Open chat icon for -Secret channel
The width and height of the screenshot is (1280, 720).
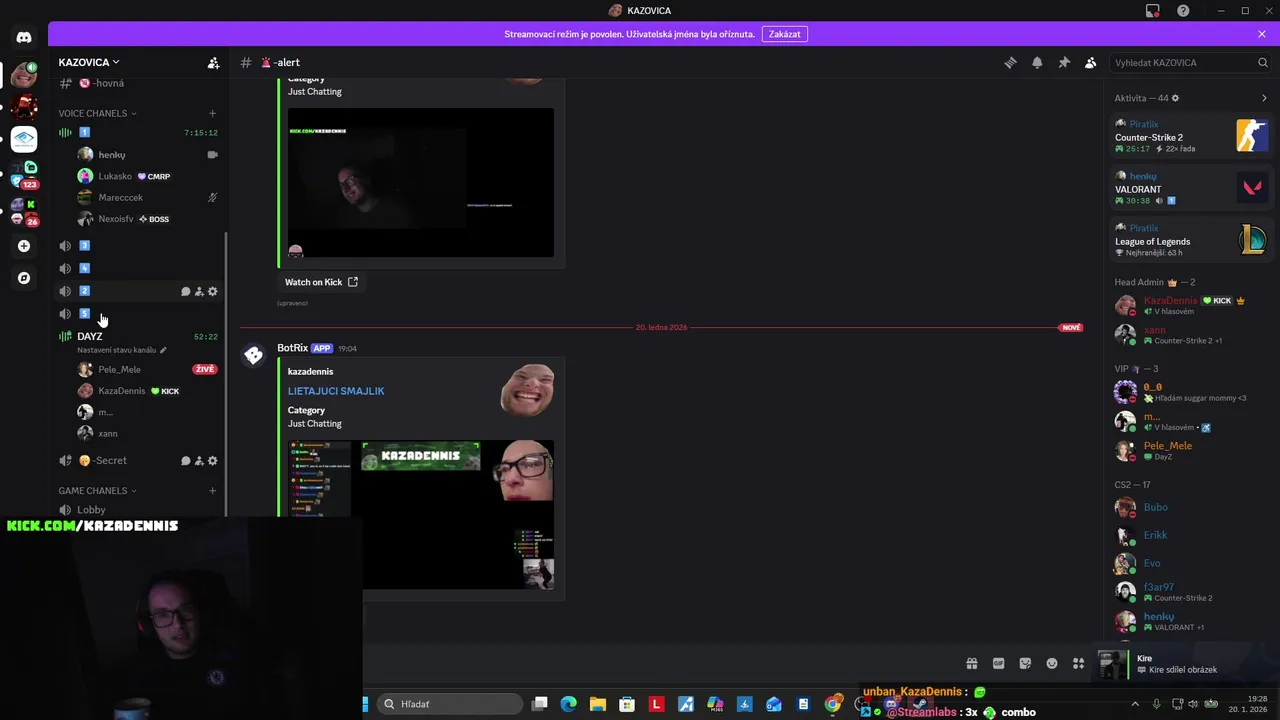tap(185, 461)
